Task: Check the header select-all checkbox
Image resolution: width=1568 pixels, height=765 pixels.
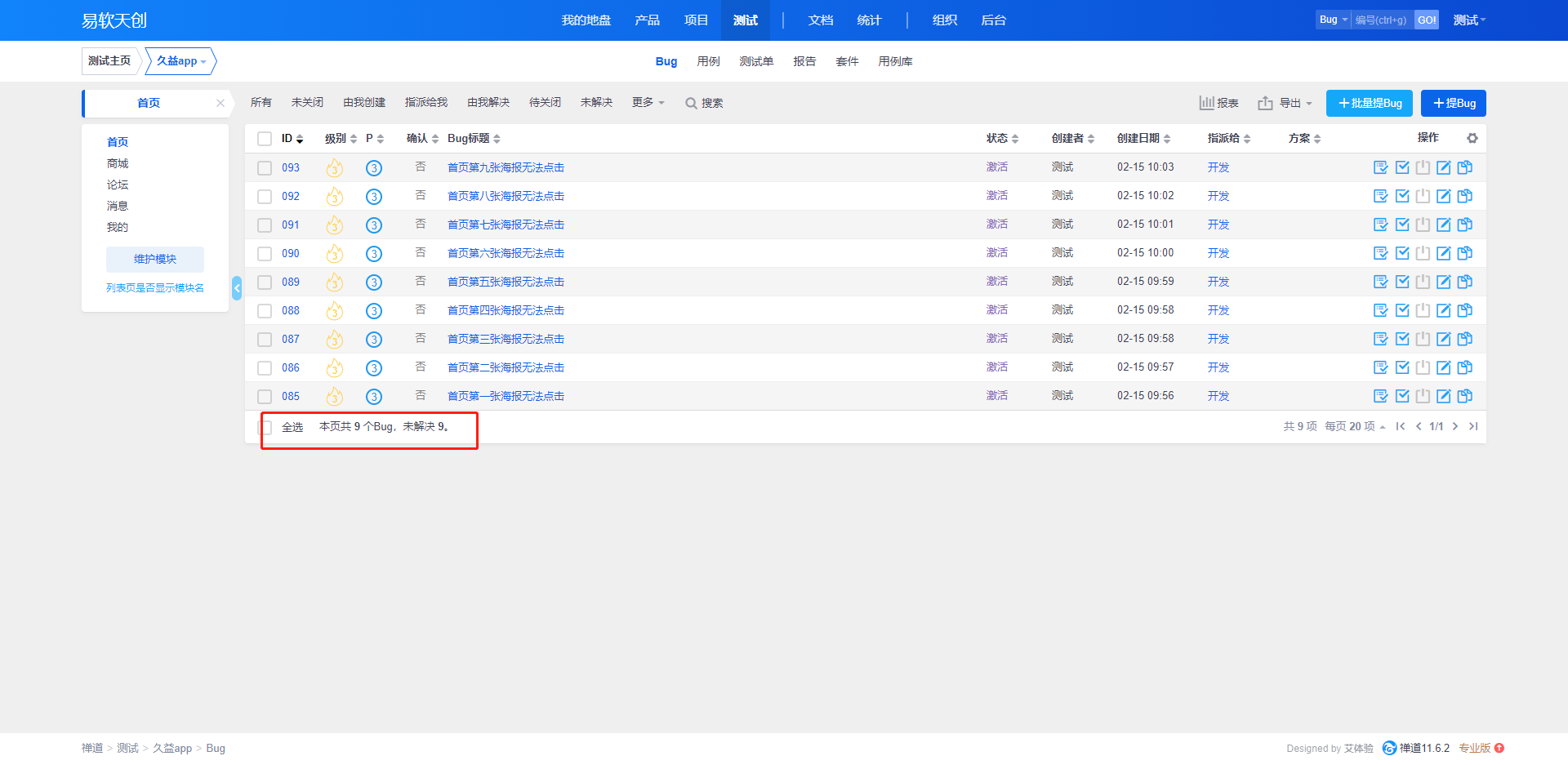Action: pos(265,139)
